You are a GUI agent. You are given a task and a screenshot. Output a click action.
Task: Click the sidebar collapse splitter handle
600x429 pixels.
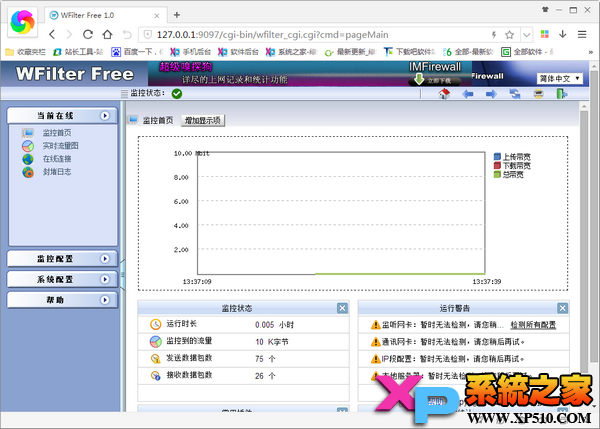click(123, 274)
